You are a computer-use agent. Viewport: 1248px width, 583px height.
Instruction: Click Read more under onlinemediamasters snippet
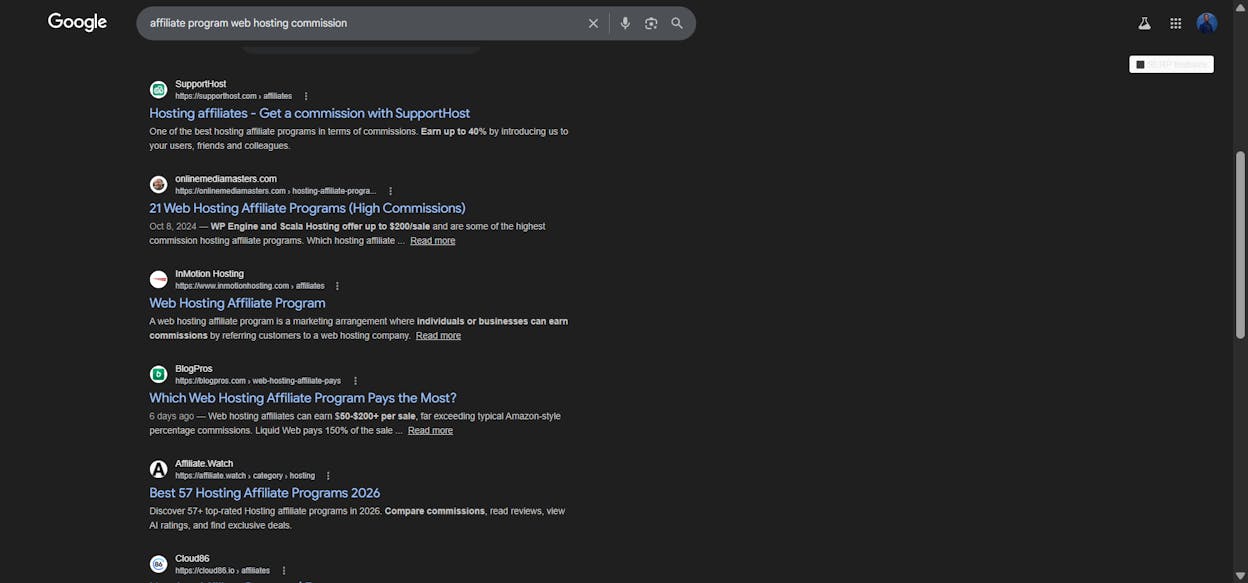[x=432, y=241]
